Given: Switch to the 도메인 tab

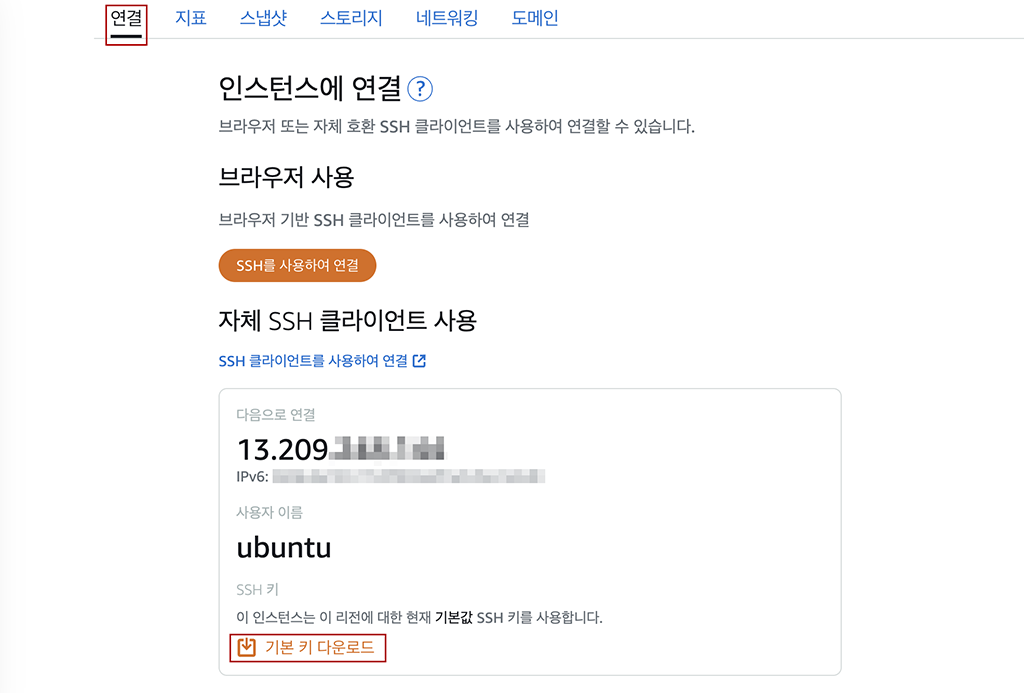Looking at the screenshot, I should click(535, 18).
